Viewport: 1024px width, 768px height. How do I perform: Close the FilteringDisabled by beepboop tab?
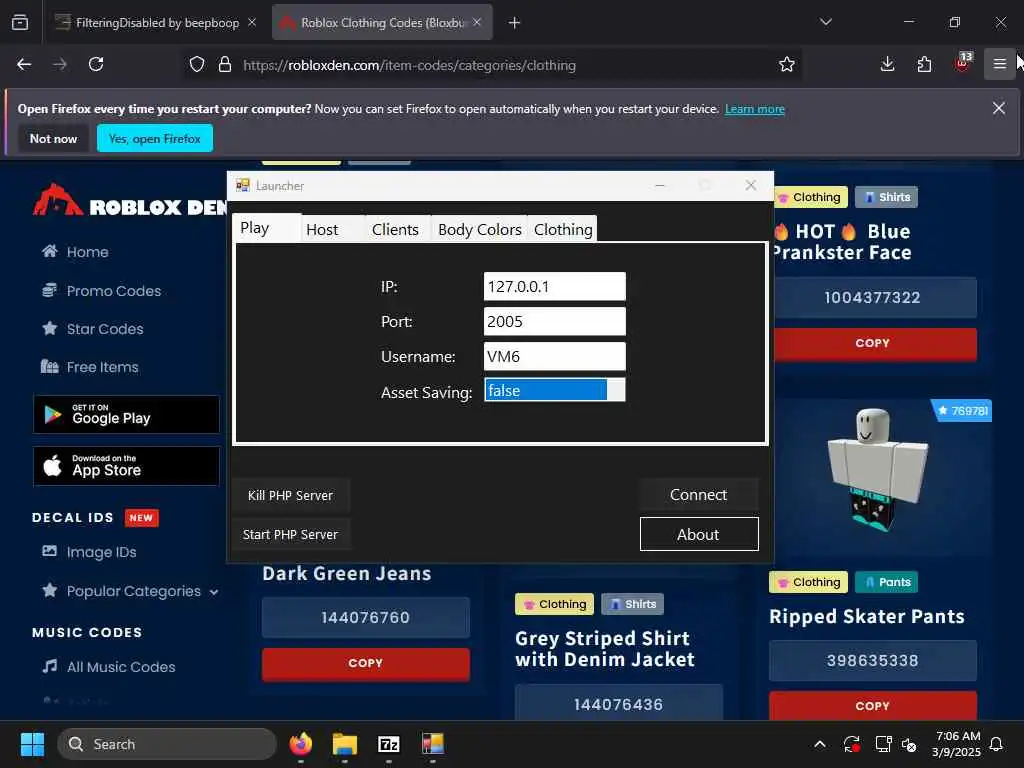(252, 22)
